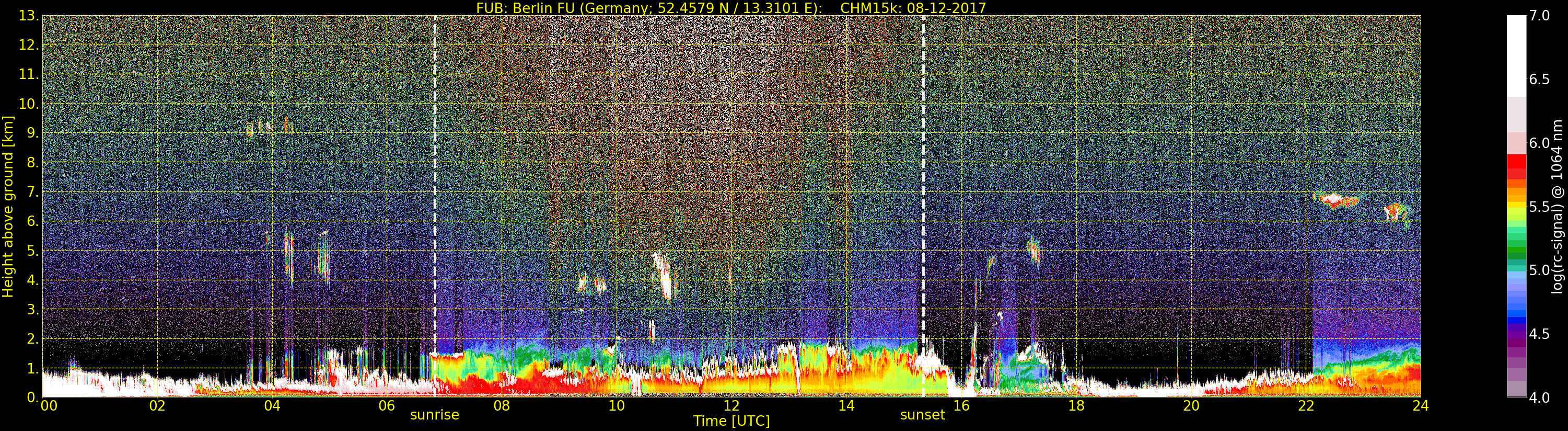Viewport: 1568px width, 431px height.
Task: Click the '4.5' colorbar tick label
Action: click(1540, 334)
